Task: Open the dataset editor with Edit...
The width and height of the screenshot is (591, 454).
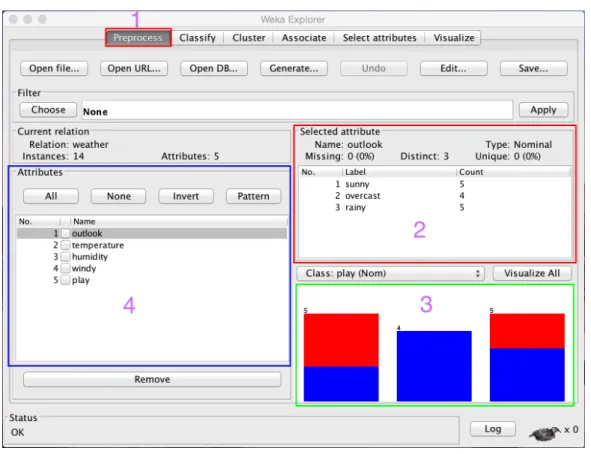Action: 453,69
